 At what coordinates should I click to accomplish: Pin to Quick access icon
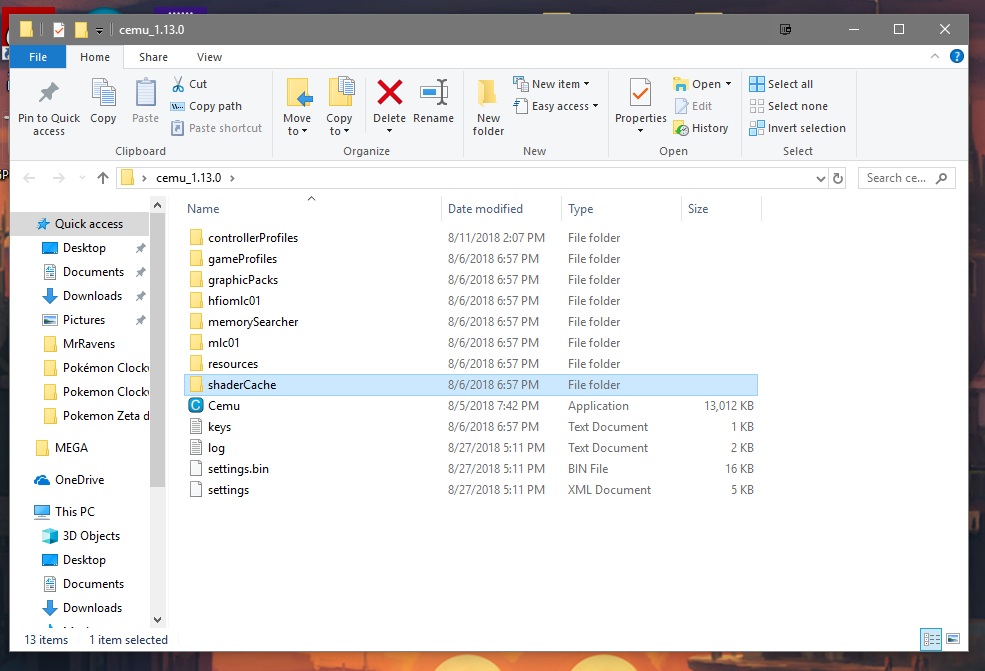click(x=48, y=94)
